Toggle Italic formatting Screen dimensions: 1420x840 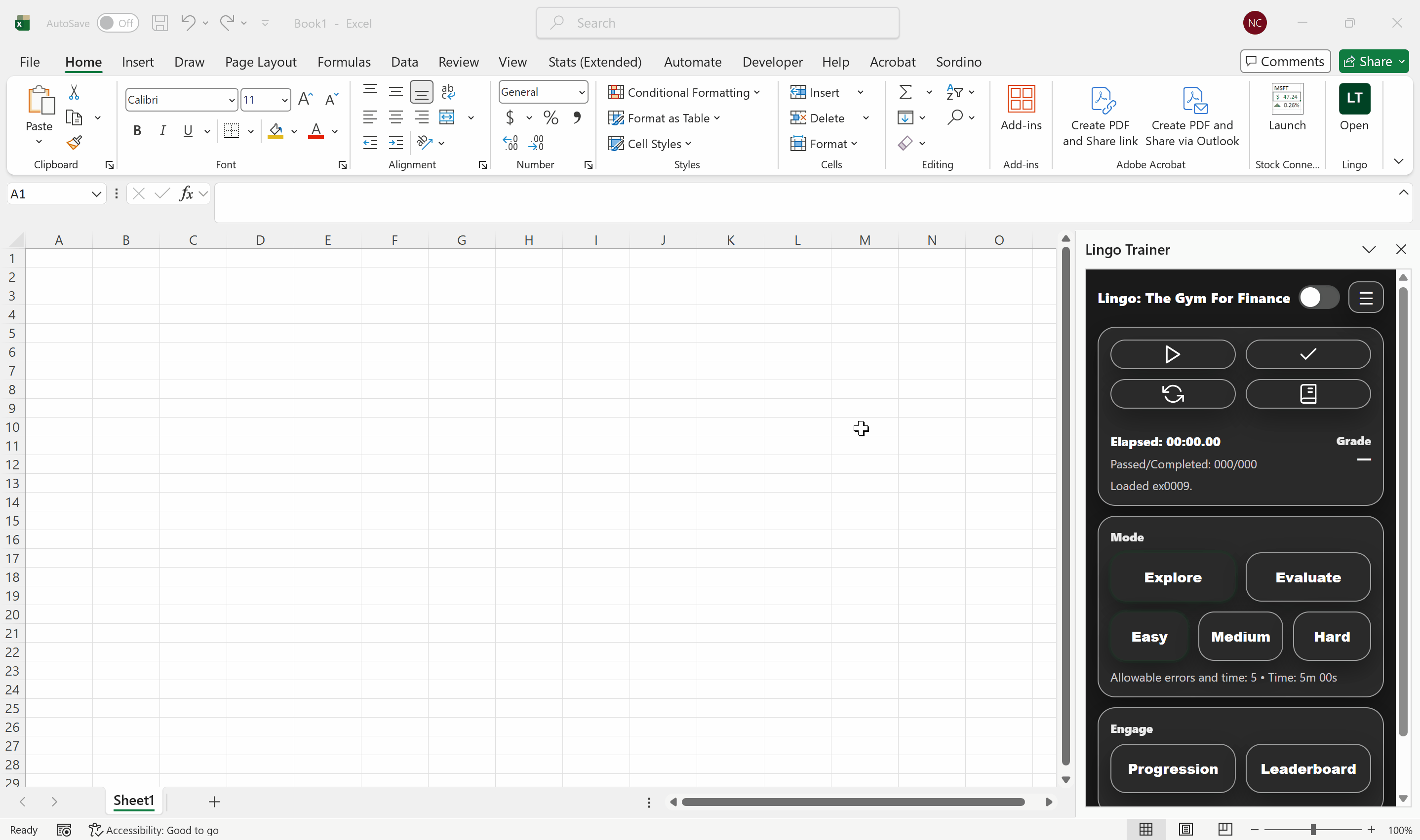click(x=162, y=131)
